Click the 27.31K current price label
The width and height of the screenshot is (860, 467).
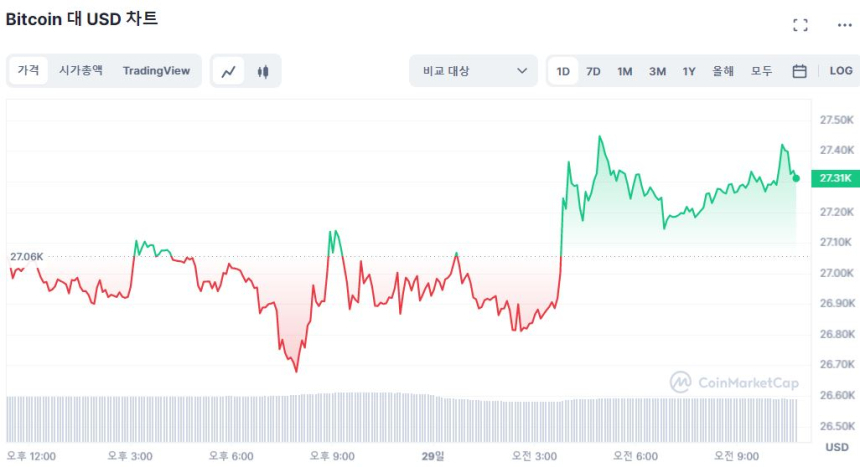coord(834,178)
